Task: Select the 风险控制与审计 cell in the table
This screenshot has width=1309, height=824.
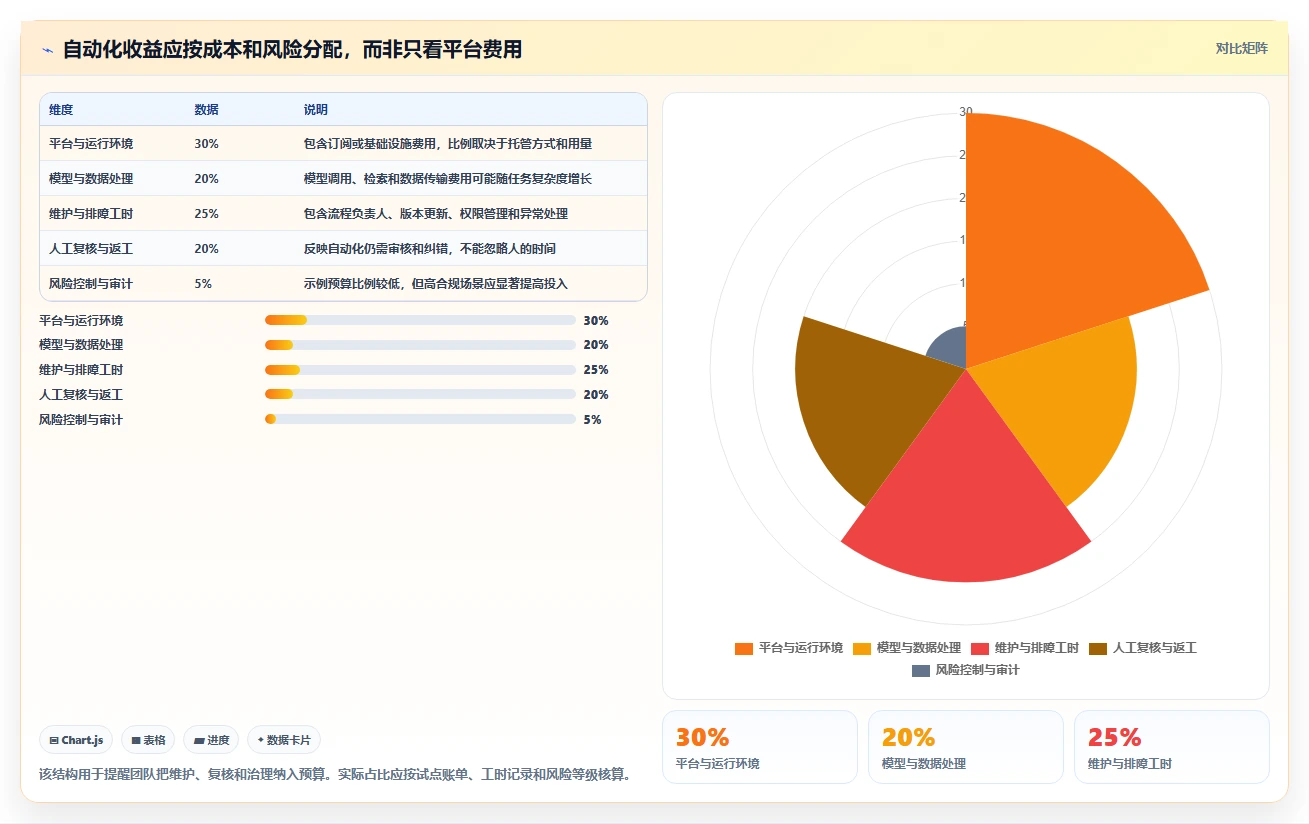Action: 91,284
